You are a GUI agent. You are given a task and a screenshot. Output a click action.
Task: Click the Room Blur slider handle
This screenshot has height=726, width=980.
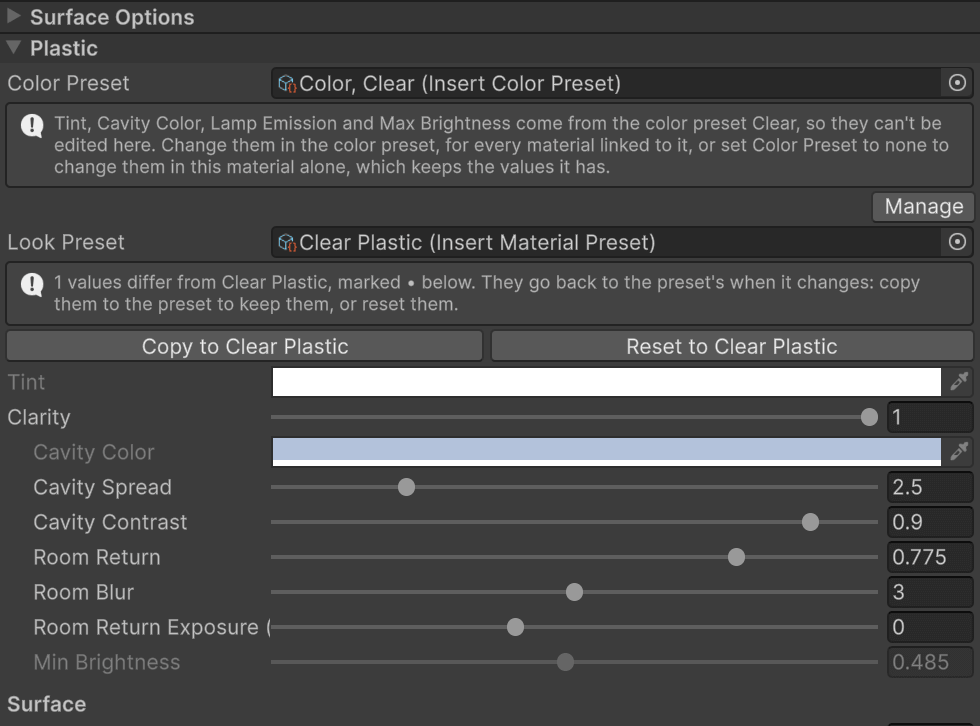[x=574, y=592]
